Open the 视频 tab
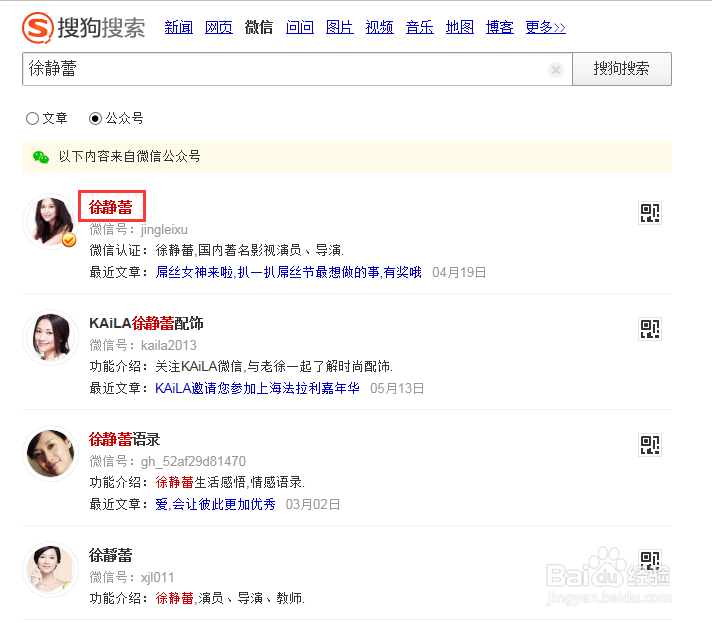 [379, 27]
